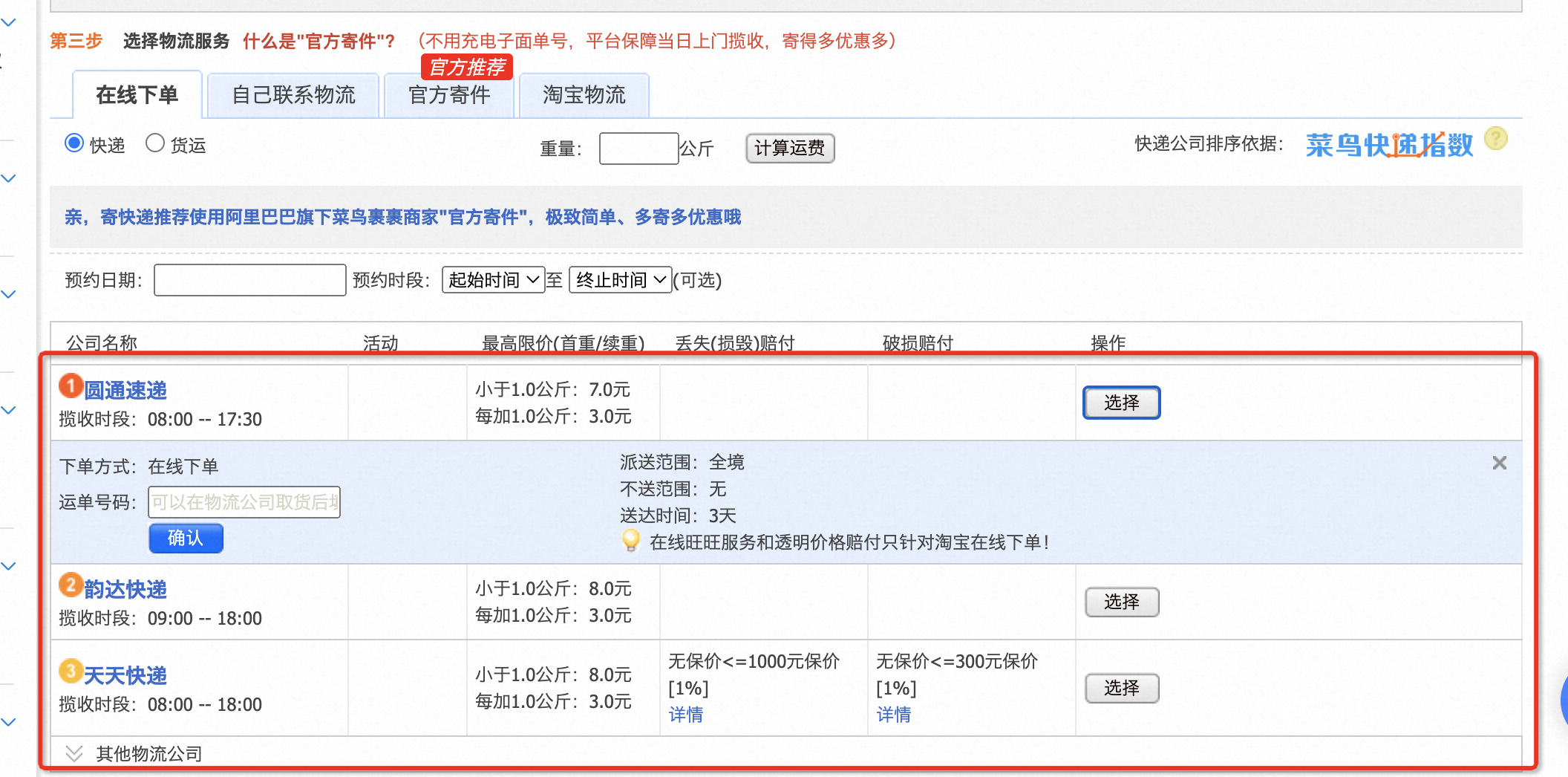
Task: Click the 官方推荐 red badge
Action: [x=467, y=67]
